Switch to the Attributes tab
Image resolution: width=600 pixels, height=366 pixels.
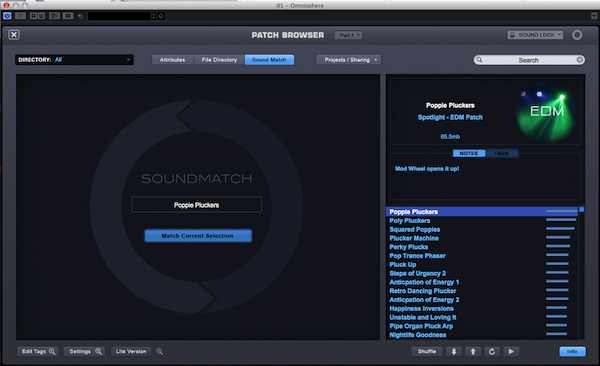click(173, 60)
